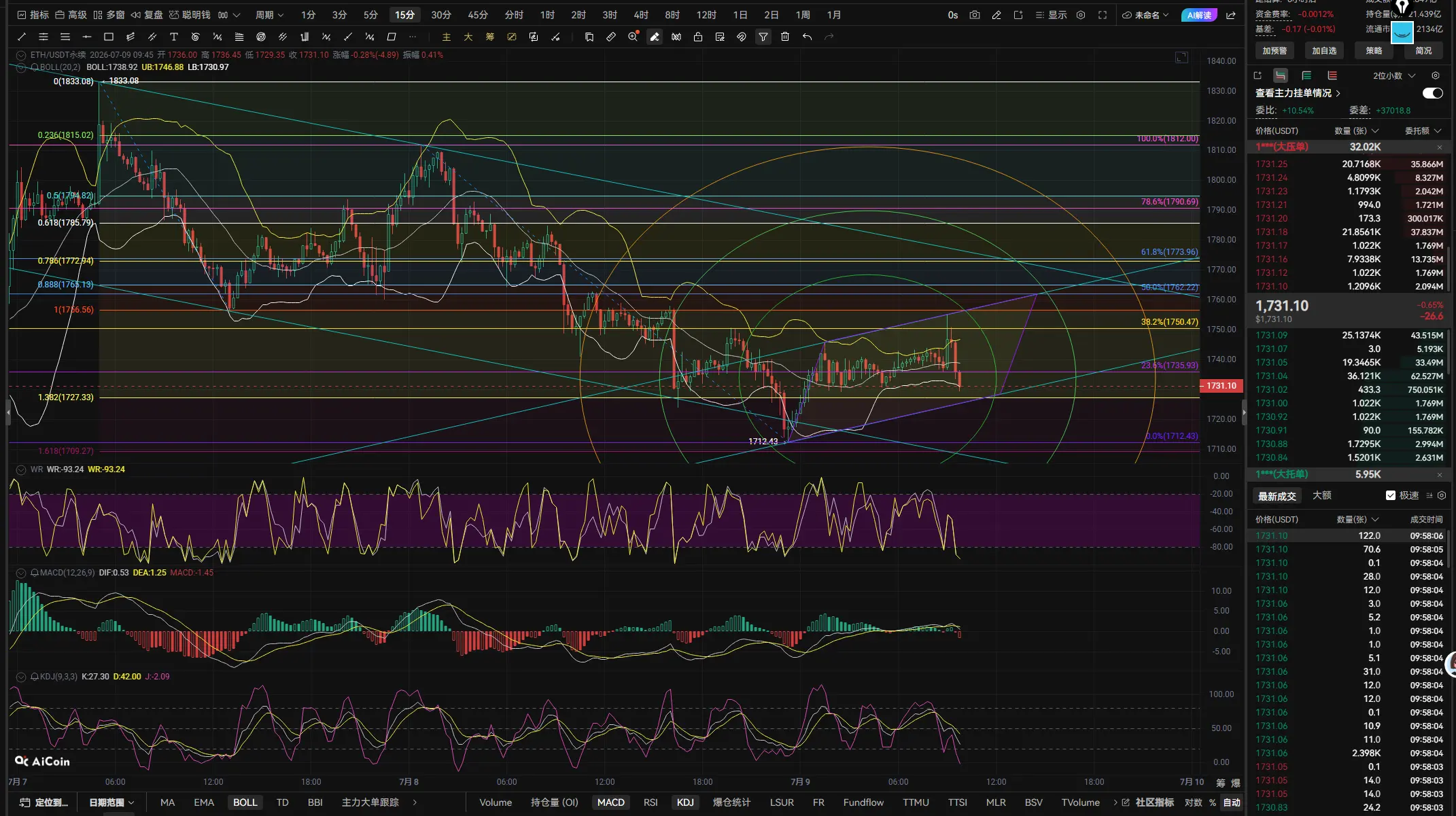Enter fullscreen chart mode

tap(1103, 15)
